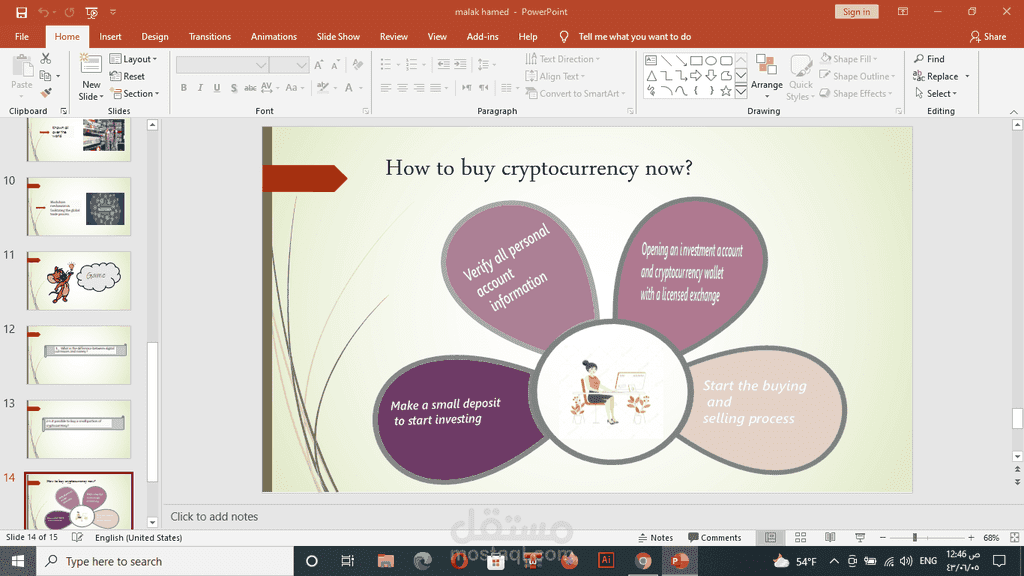
Task: Start slideshow from status bar icon
Action: click(x=860, y=537)
